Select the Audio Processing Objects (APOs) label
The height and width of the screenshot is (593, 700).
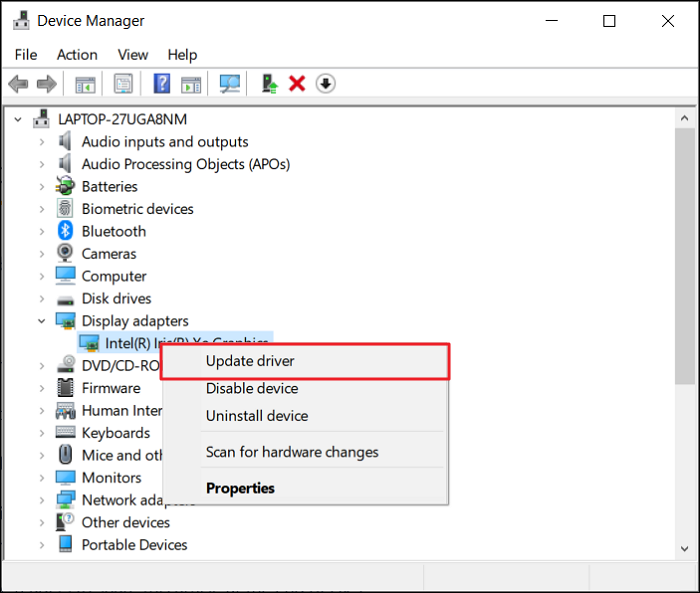pos(186,164)
